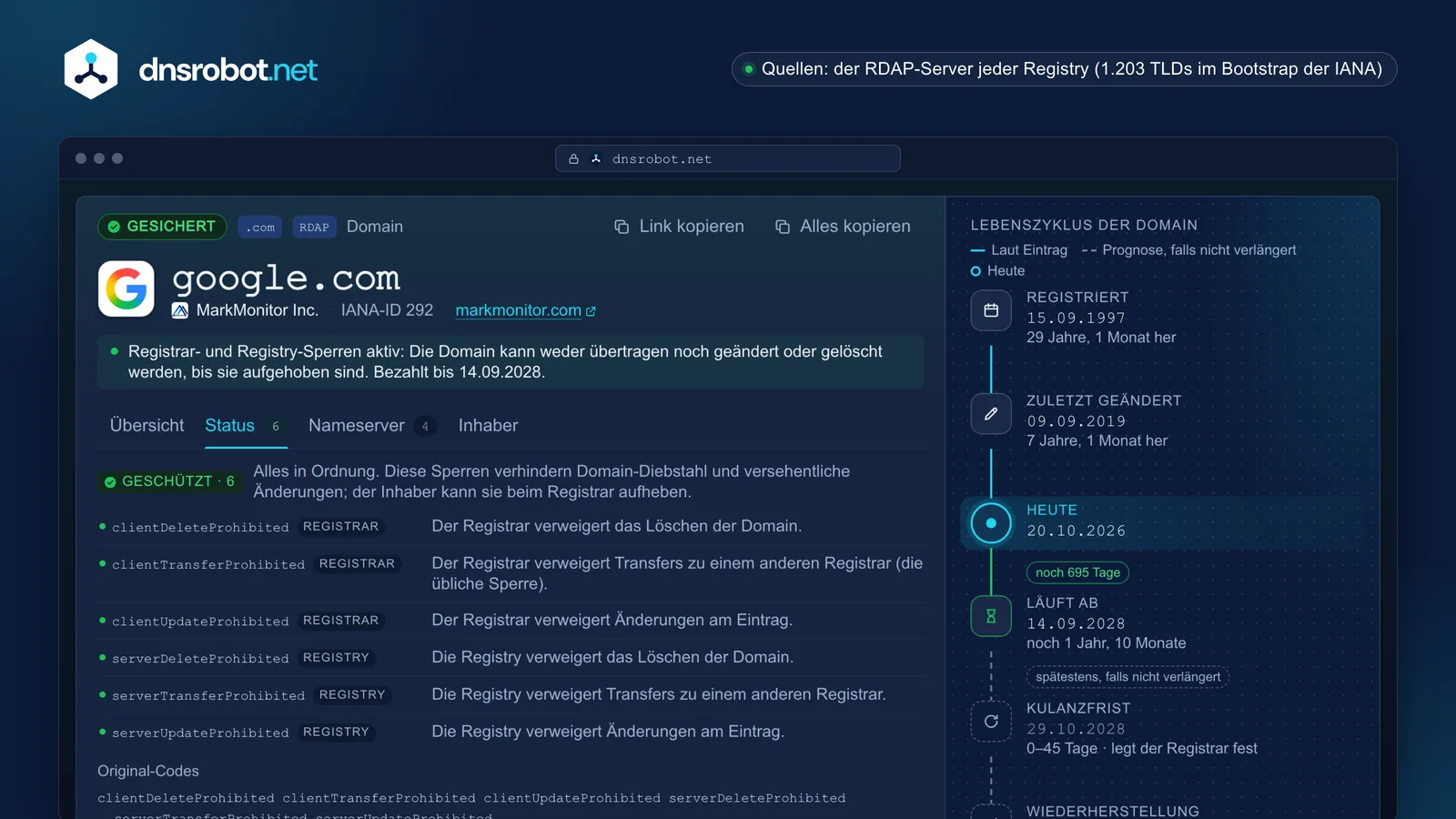Switch to the Inhaber tab
The height and width of the screenshot is (819, 1456).
point(488,425)
